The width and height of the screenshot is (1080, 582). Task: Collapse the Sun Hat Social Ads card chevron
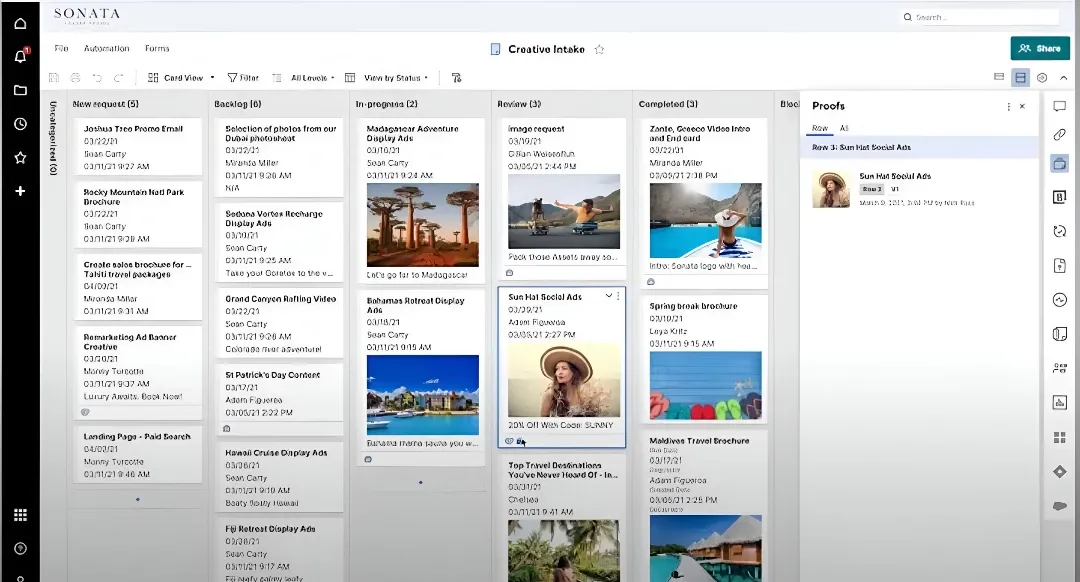click(608, 297)
